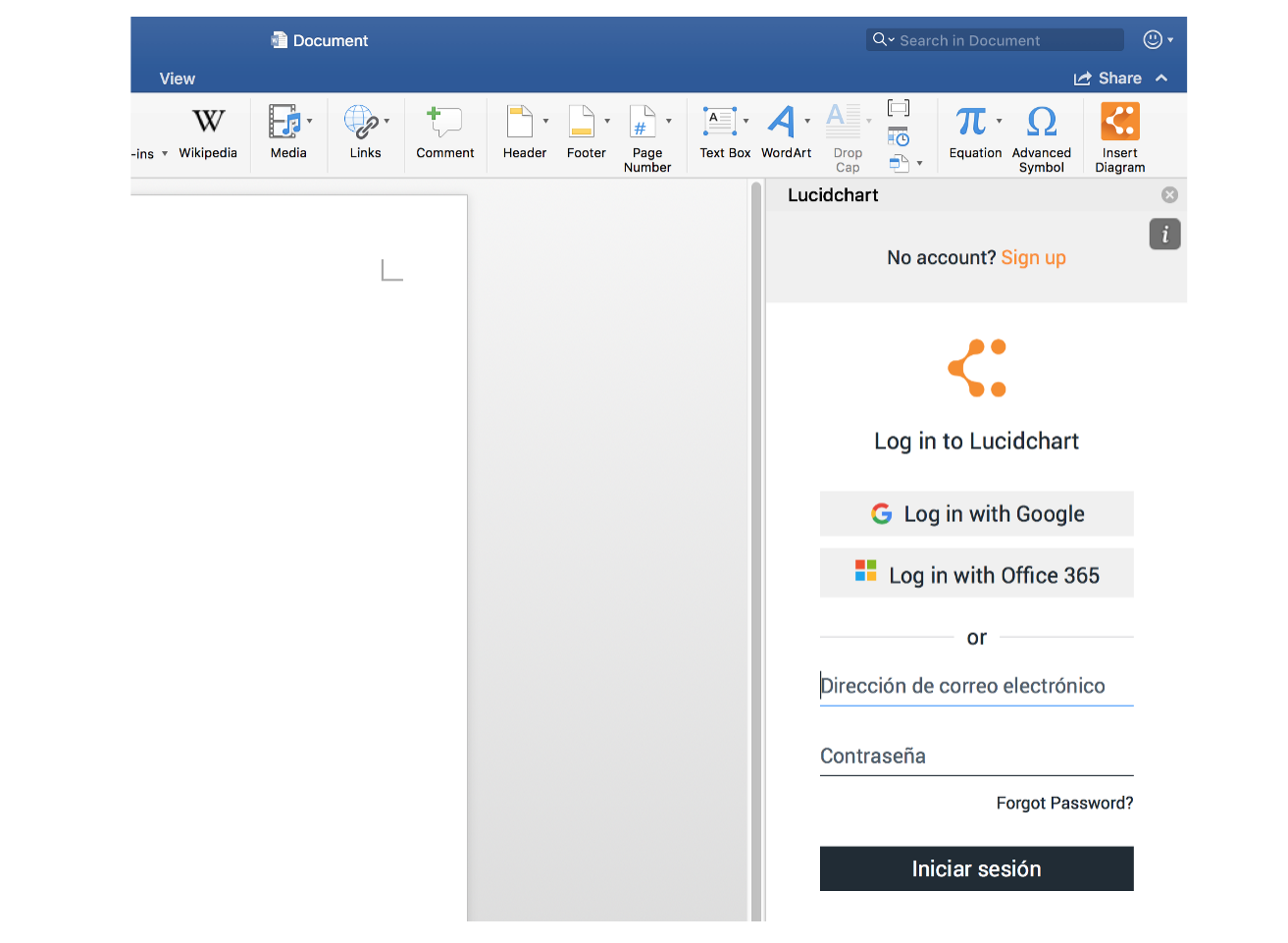This screenshot has height=943, width=1288.
Task: Collapse the ribbon with chevron
Action: pos(1162,79)
